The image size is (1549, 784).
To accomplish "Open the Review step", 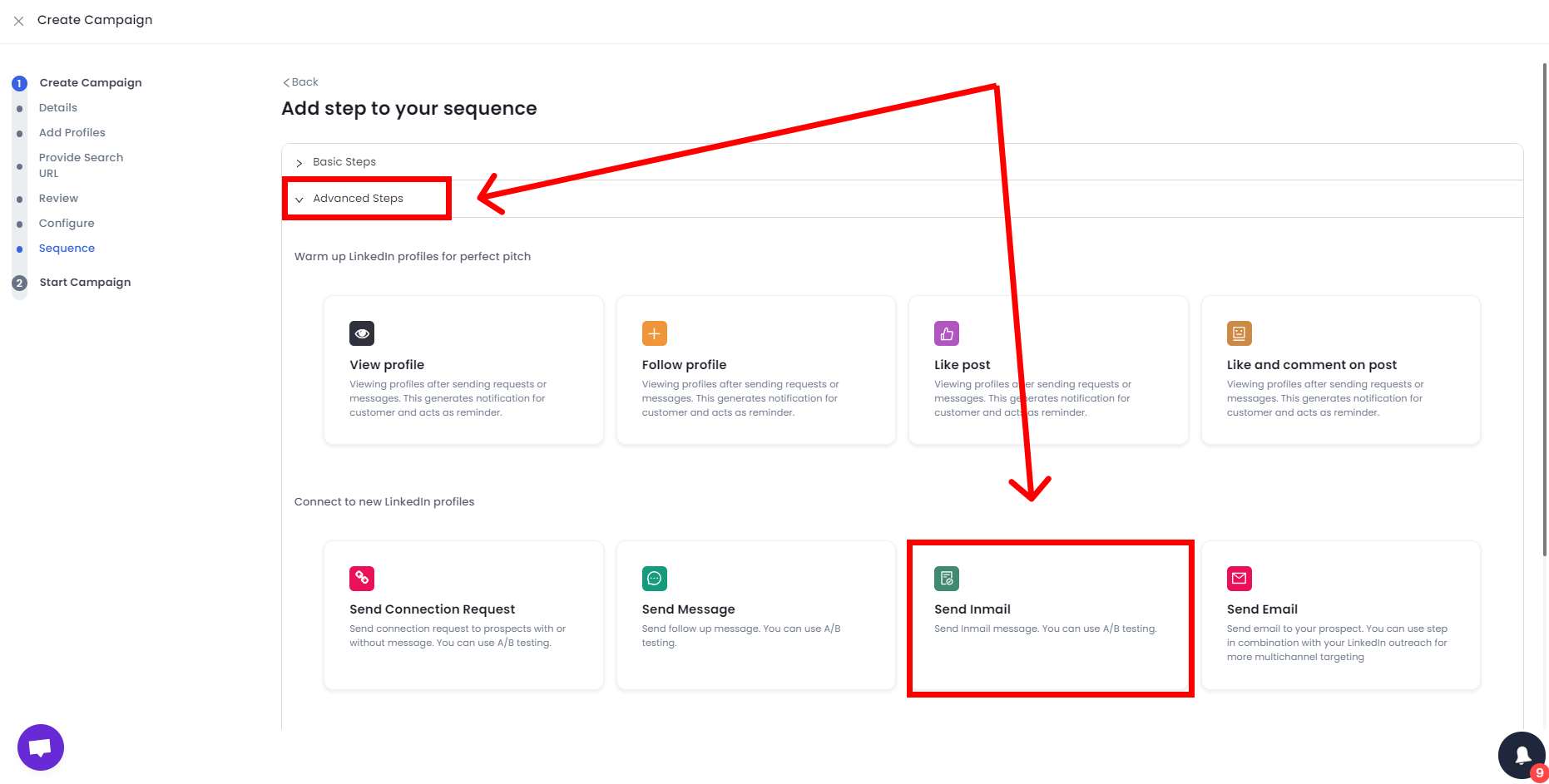I will [58, 198].
